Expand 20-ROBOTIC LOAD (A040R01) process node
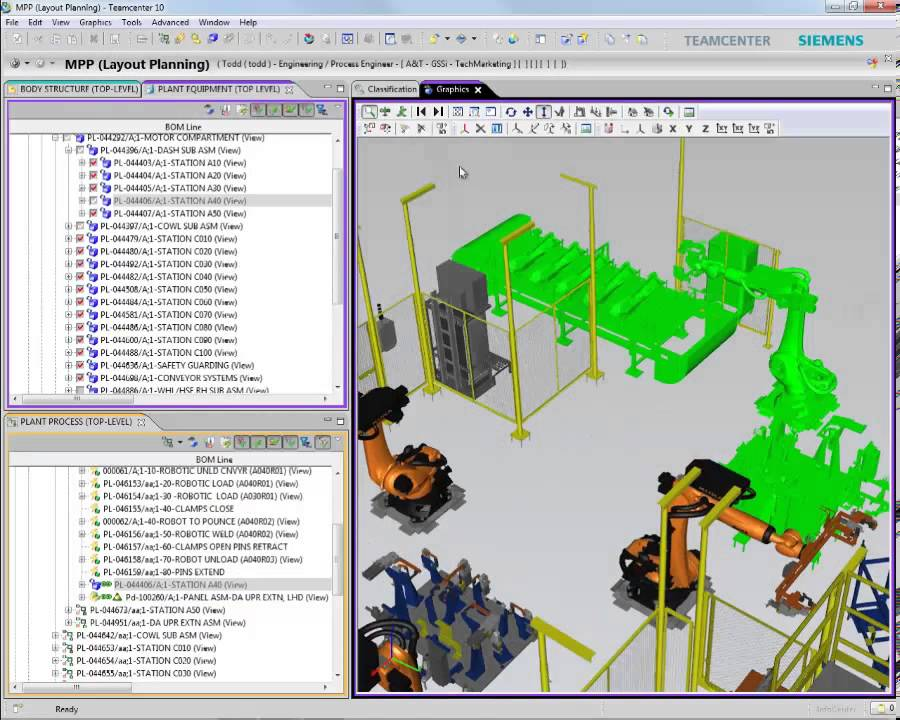Image resolution: width=900 pixels, height=720 pixels. (82, 483)
